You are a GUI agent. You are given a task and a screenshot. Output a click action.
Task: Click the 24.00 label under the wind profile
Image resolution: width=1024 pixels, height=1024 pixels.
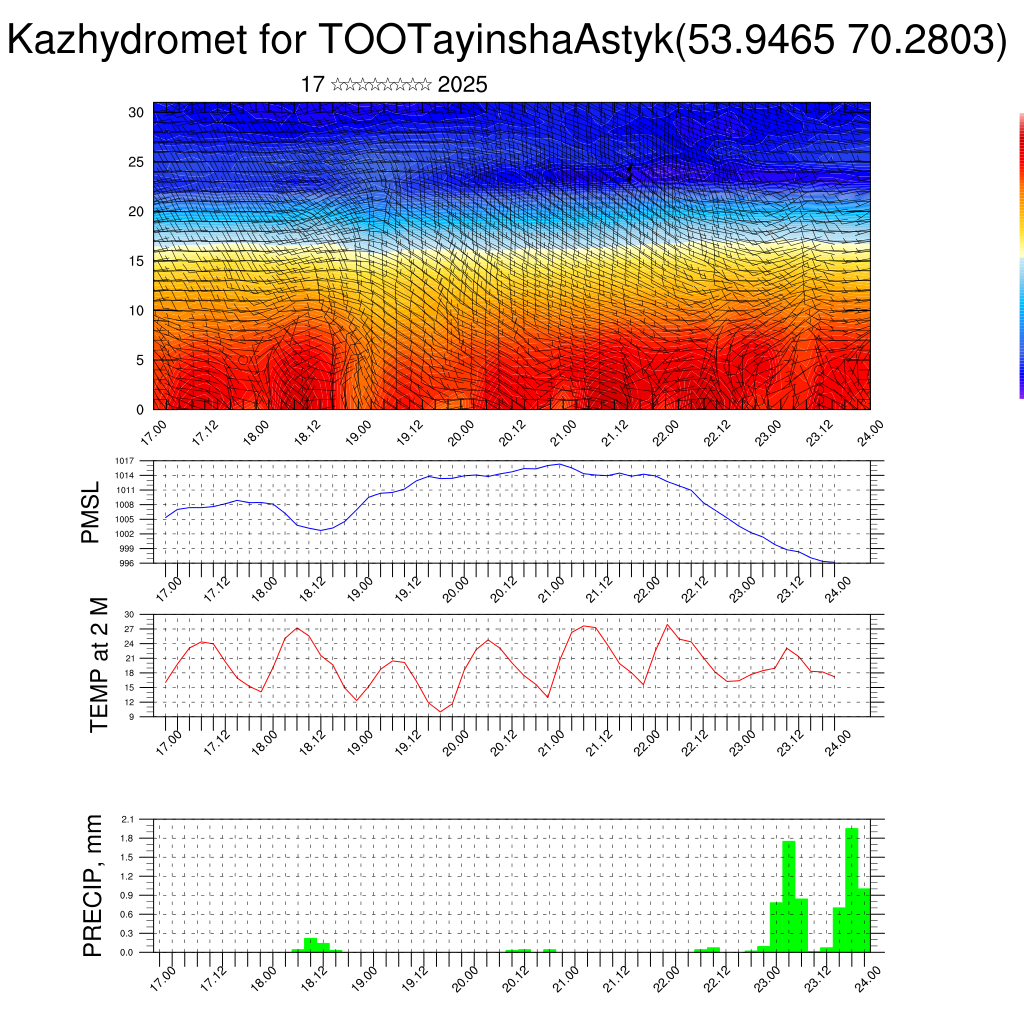pyautogui.click(x=871, y=433)
